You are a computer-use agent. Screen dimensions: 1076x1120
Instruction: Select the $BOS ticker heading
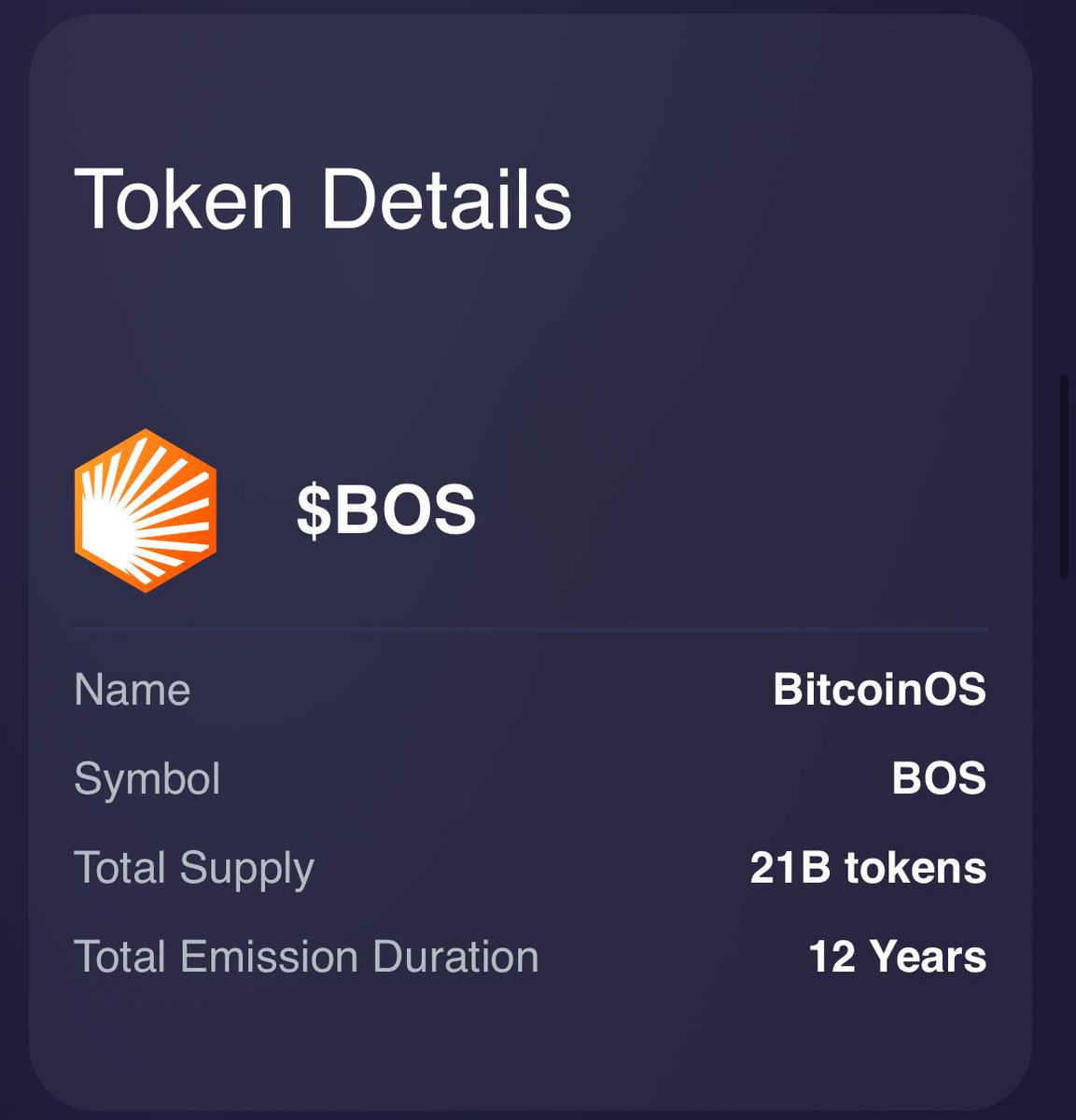tap(386, 511)
